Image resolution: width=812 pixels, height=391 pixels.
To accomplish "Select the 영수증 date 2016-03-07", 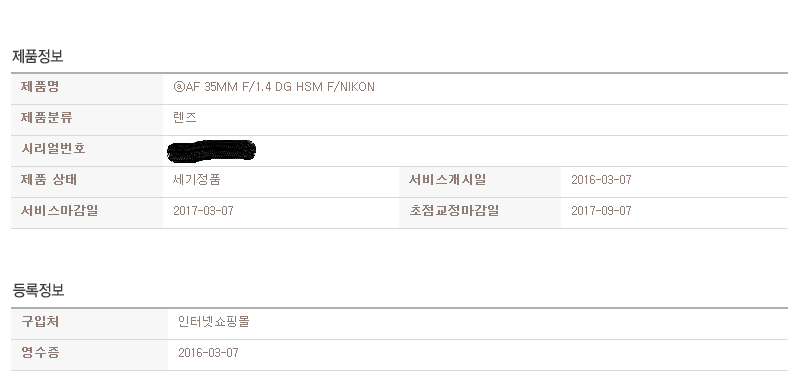I will 208,353.
